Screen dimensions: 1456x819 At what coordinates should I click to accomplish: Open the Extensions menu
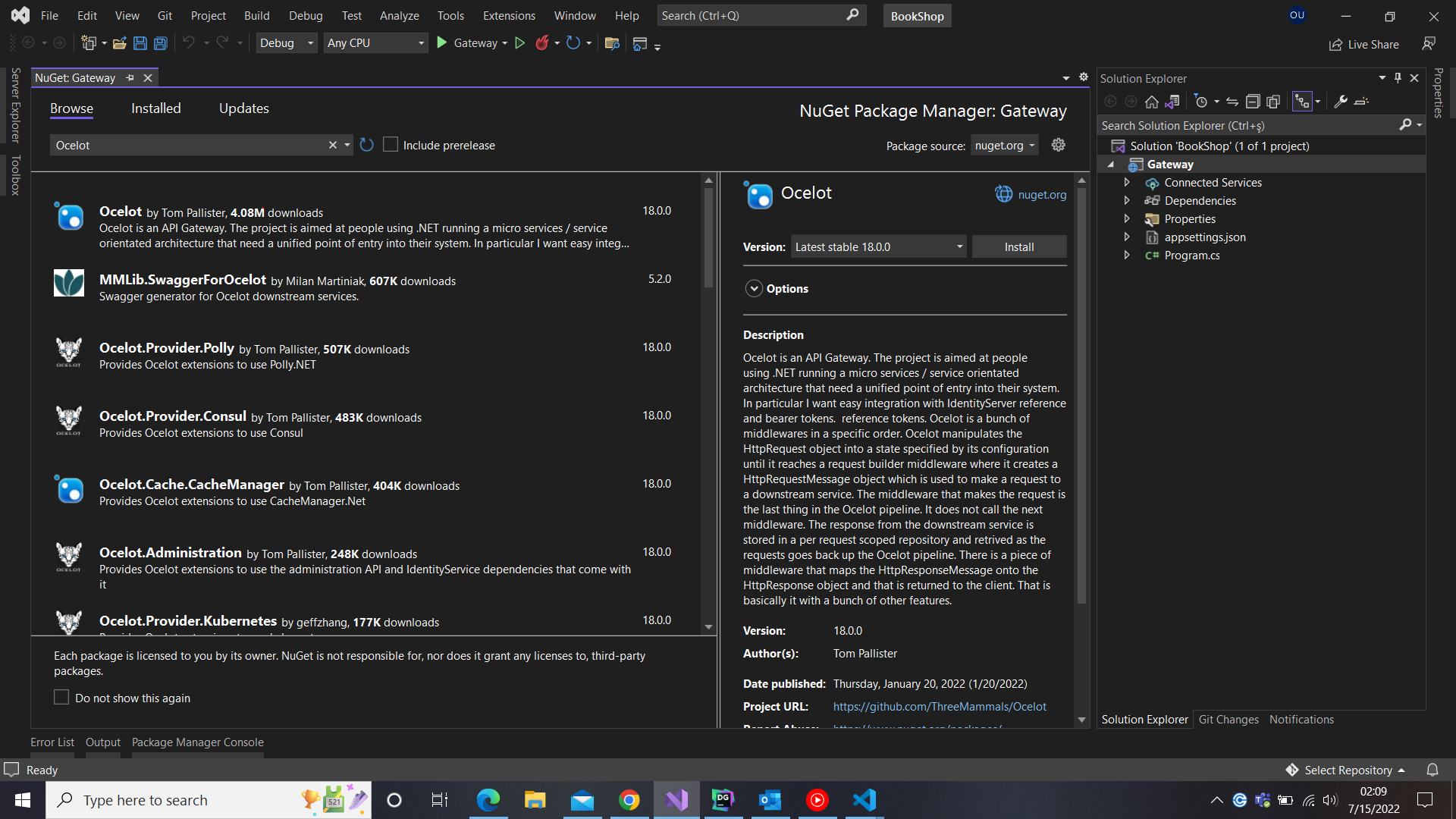pos(508,15)
